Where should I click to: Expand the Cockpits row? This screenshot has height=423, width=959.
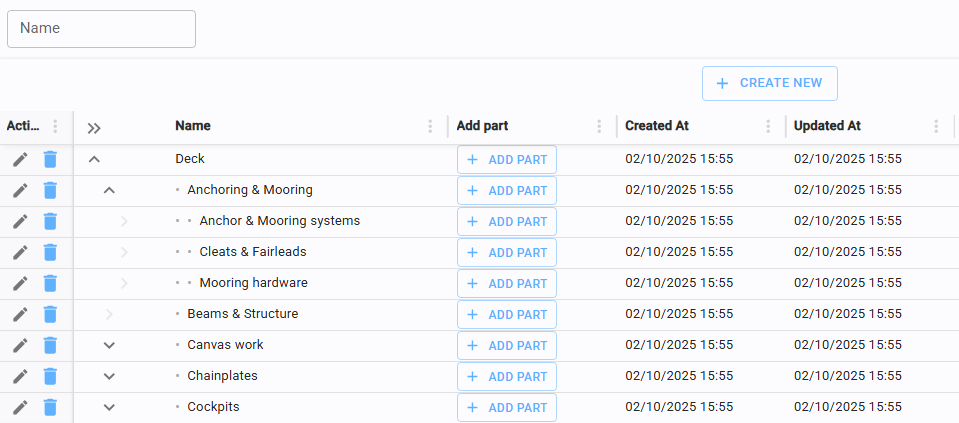(110, 407)
